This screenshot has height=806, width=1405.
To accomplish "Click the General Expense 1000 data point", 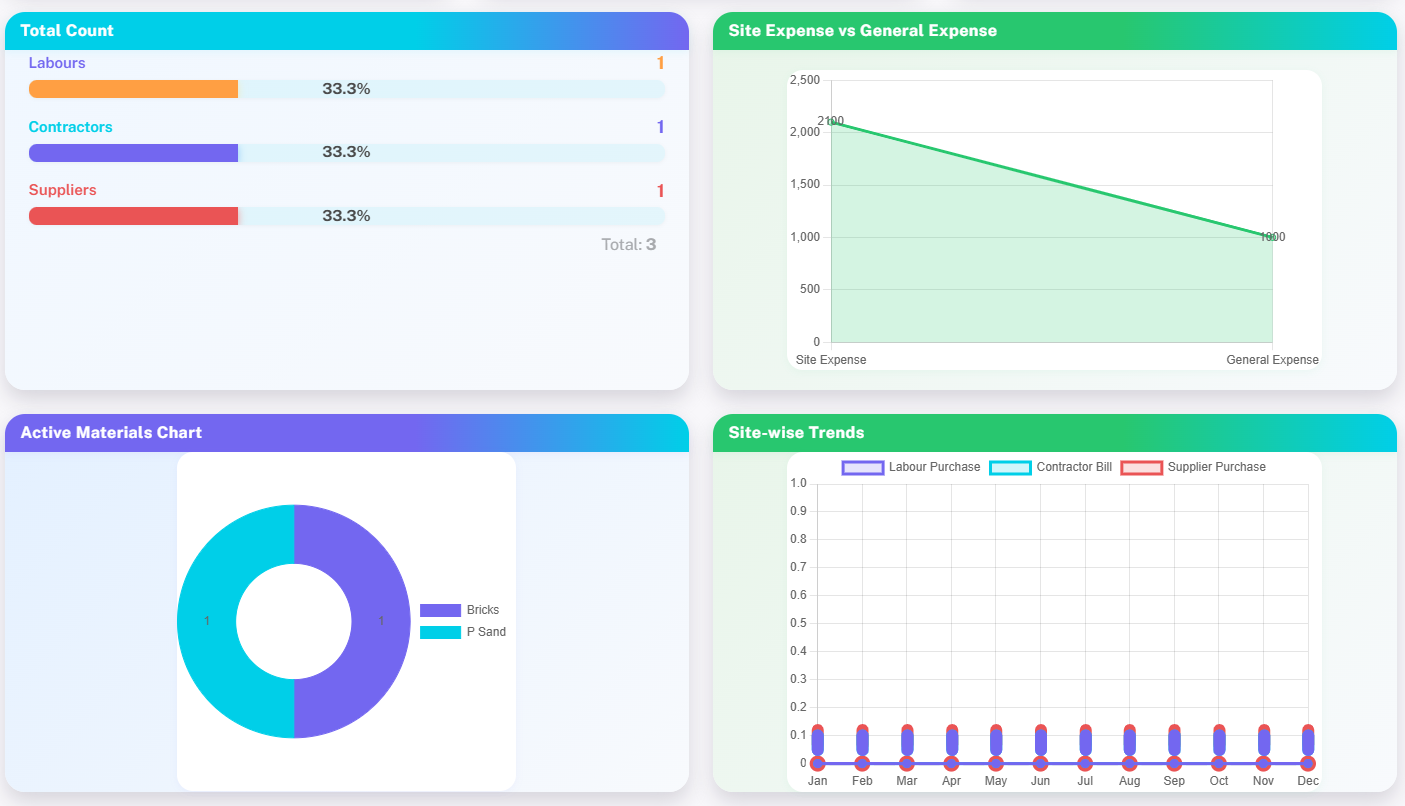I will click(x=1272, y=237).
